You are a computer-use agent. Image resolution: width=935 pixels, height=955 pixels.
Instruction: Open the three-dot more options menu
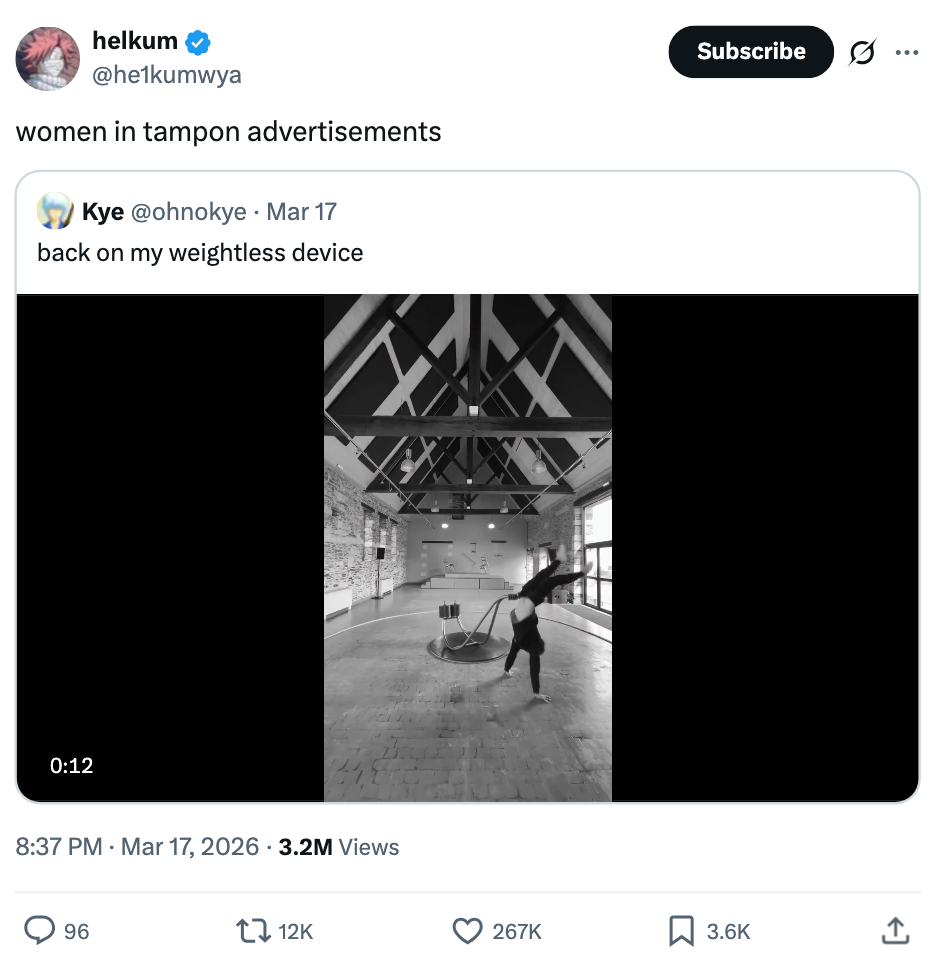point(906,52)
